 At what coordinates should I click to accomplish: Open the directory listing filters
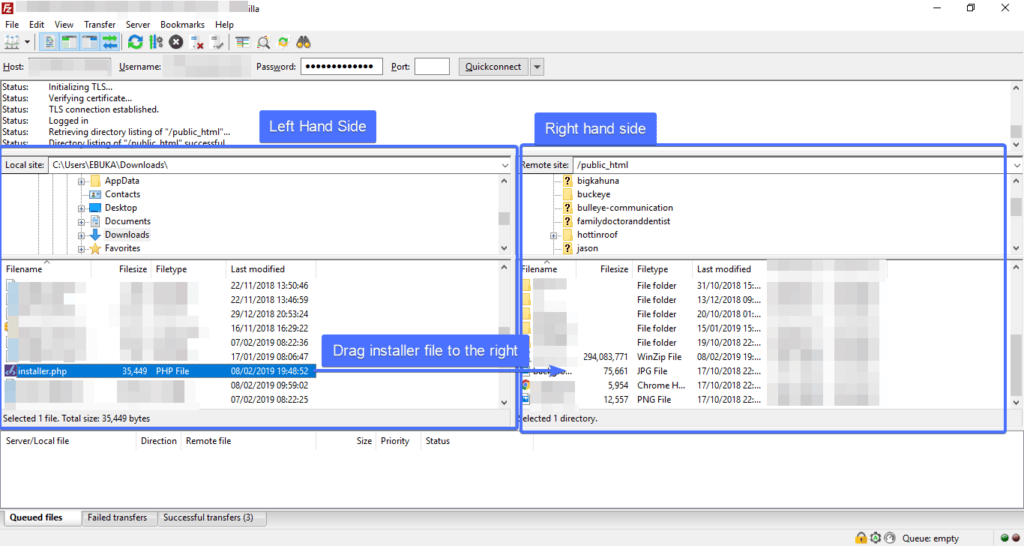pyautogui.click(x=242, y=42)
